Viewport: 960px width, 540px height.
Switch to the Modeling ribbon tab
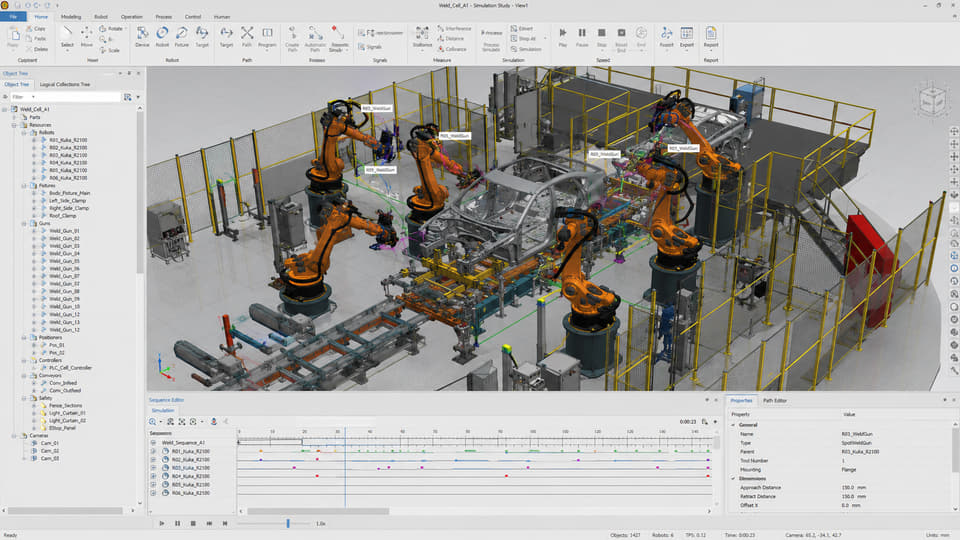click(71, 17)
